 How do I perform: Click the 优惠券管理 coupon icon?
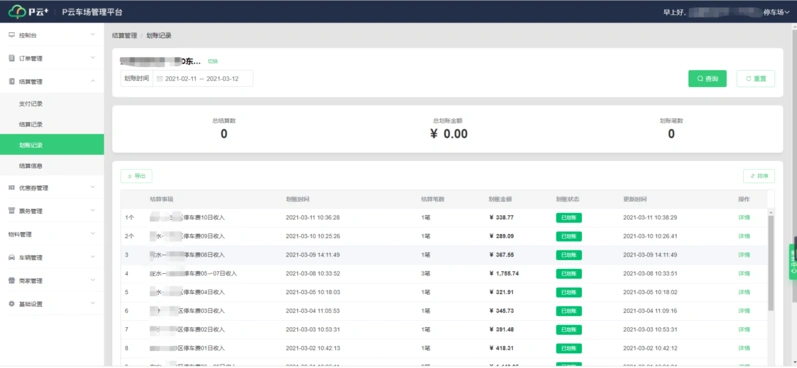(12, 188)
